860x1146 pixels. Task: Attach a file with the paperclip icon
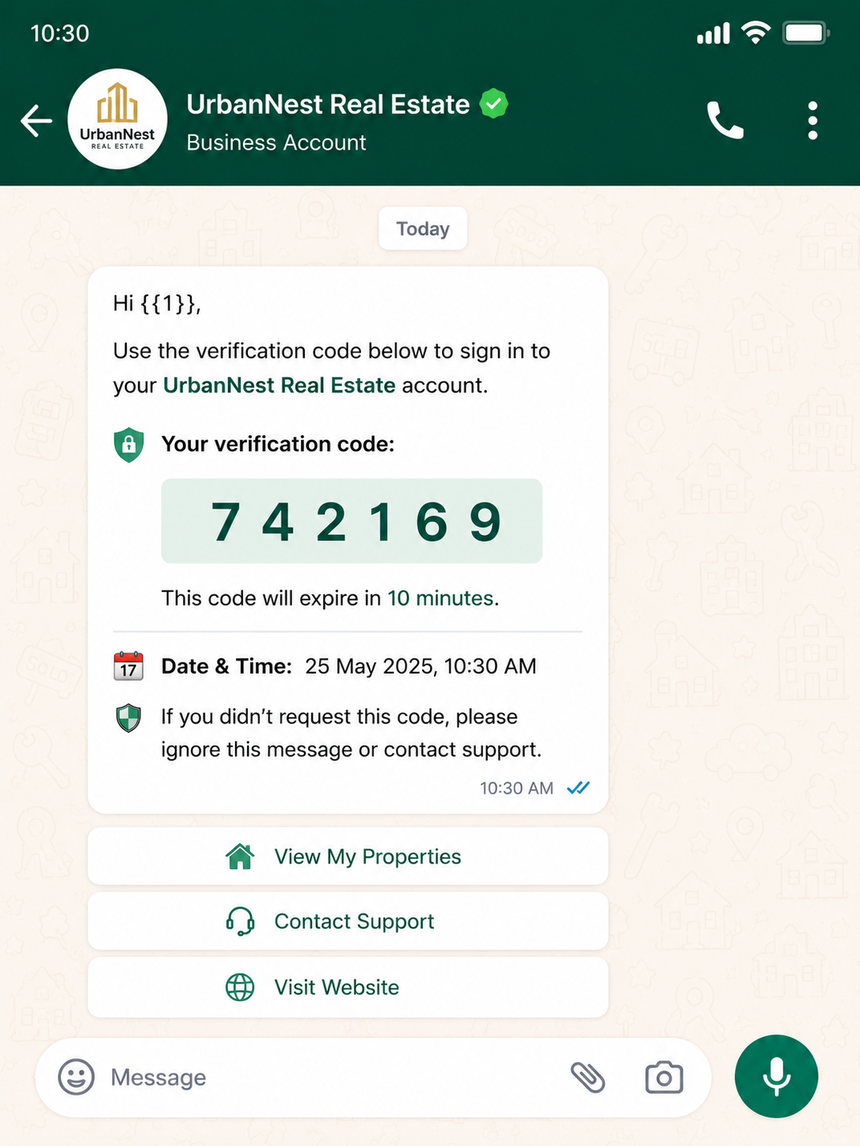588,1077
